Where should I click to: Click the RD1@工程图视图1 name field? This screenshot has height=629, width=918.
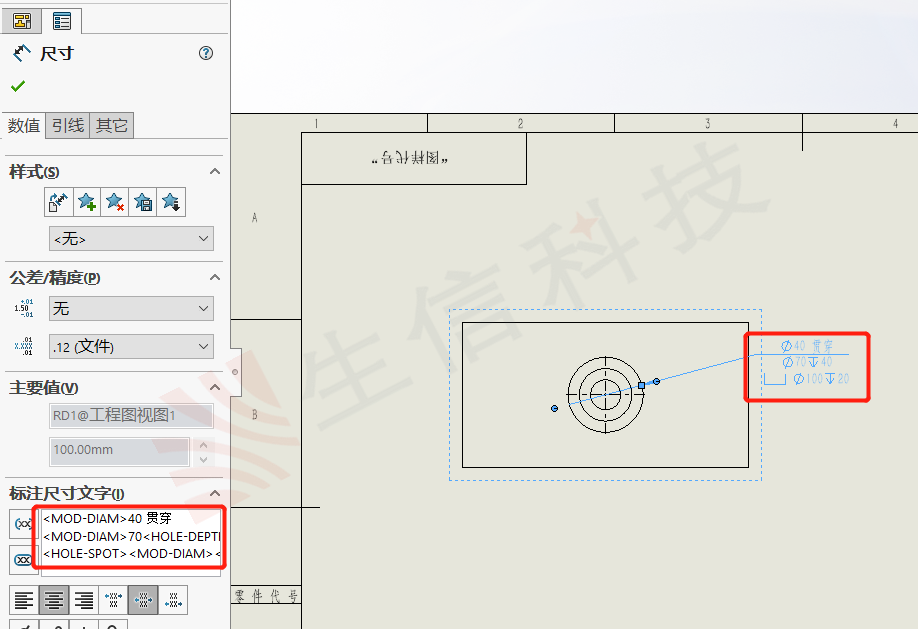tap(131, 416)
